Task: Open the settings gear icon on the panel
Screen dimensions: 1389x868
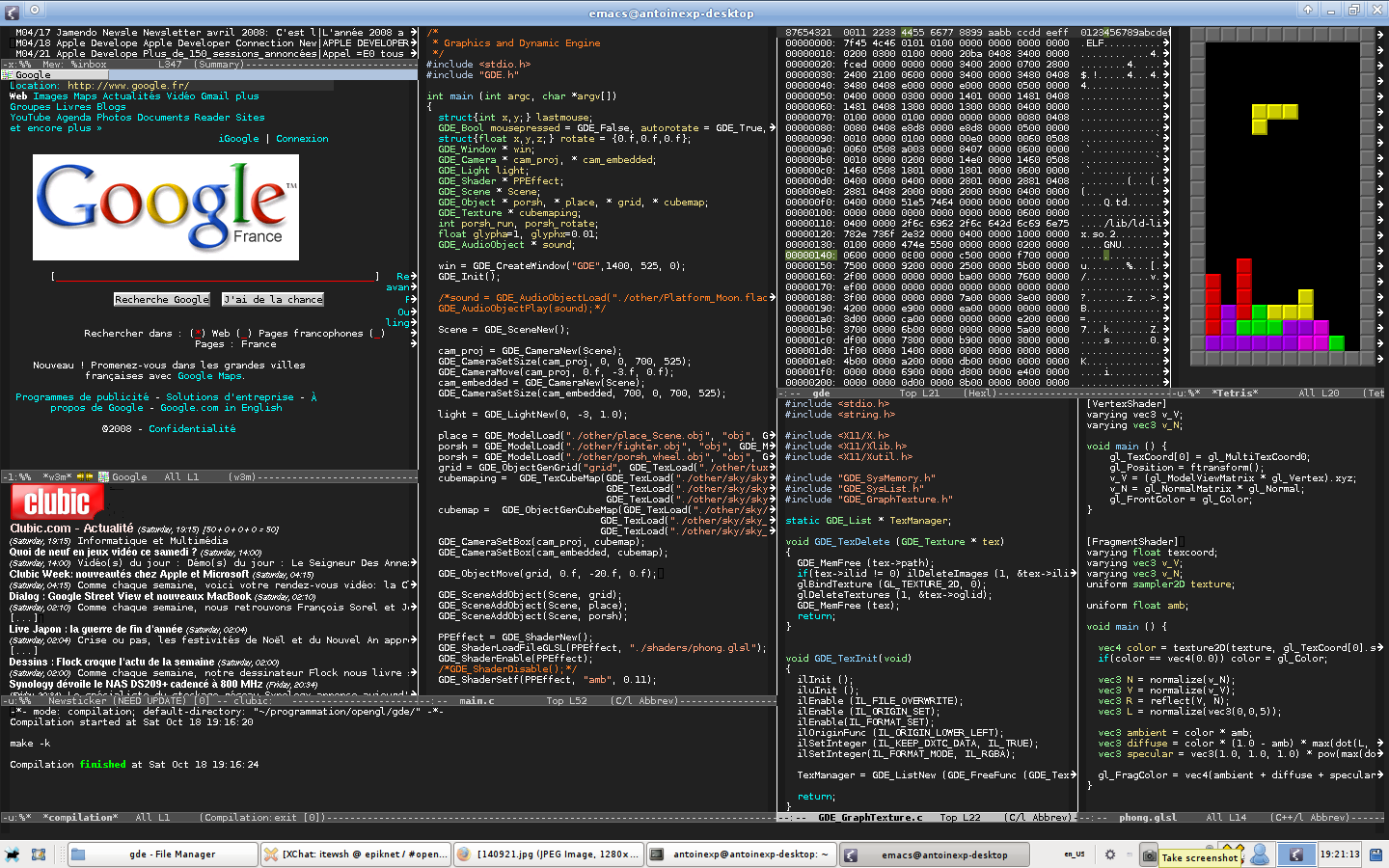Action: tap(1110, 854)
